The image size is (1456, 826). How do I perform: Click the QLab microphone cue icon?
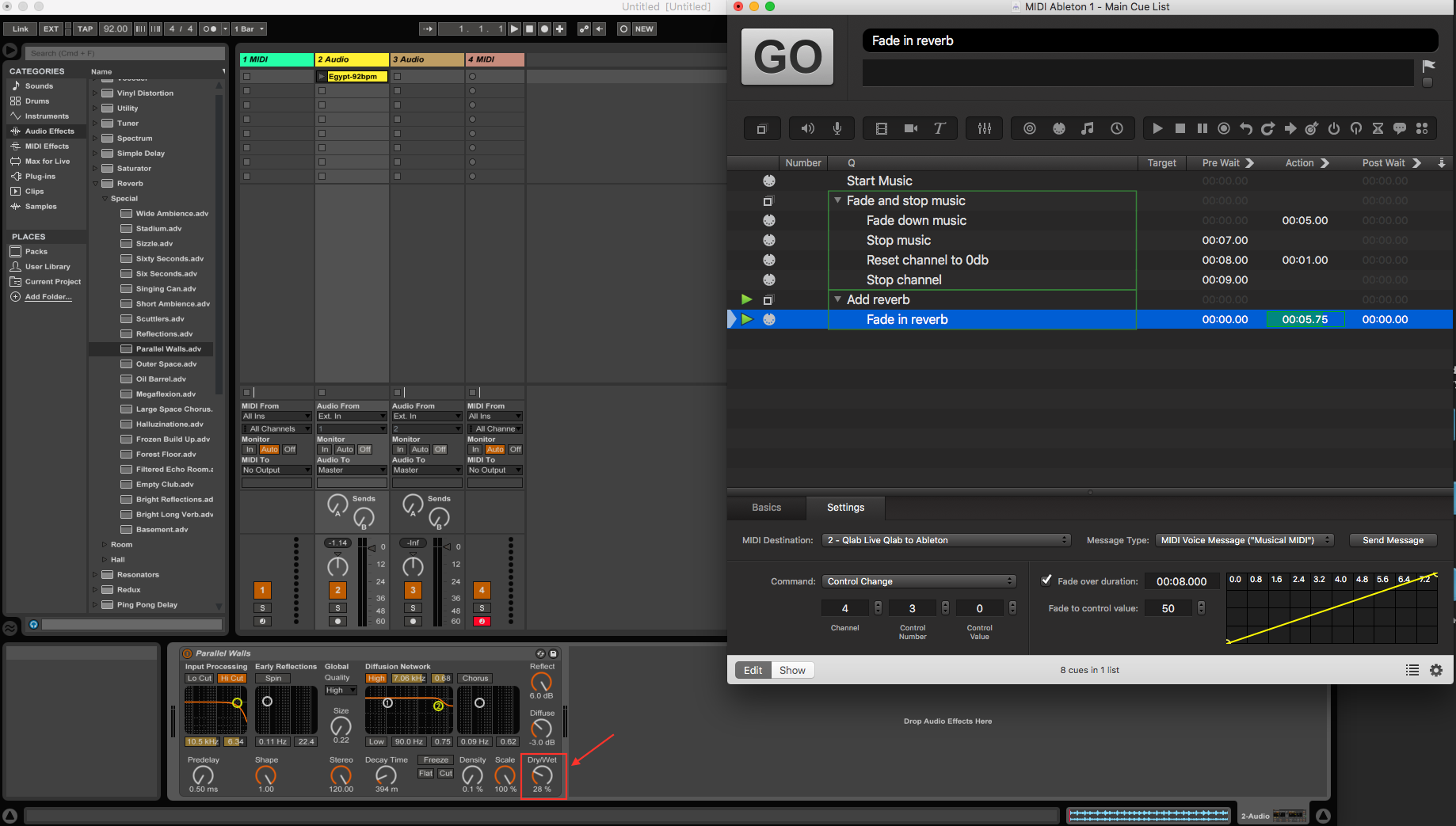point(837,128)
